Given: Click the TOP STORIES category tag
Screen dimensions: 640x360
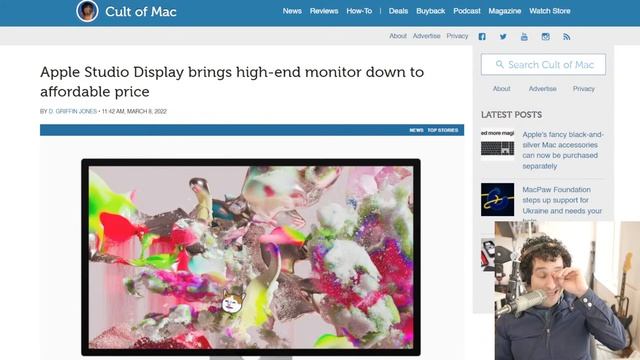Looking at the screenshot, I should [x=443, y=130].
